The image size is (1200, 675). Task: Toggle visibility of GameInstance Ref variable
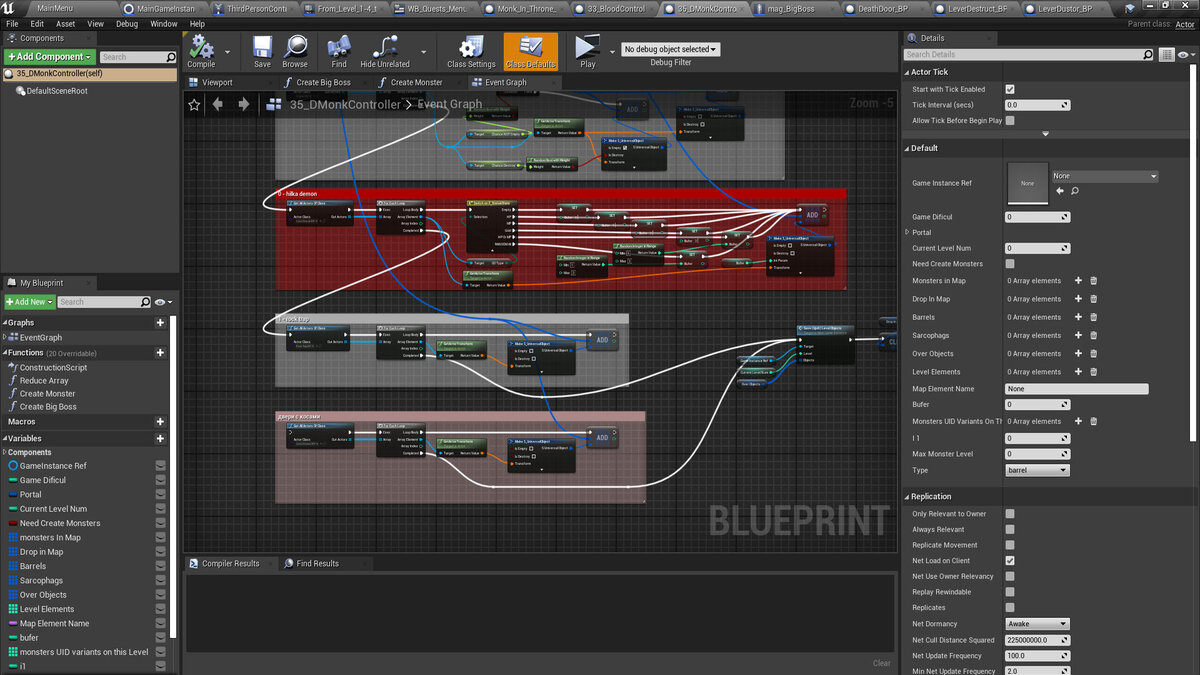pos(160,466)
